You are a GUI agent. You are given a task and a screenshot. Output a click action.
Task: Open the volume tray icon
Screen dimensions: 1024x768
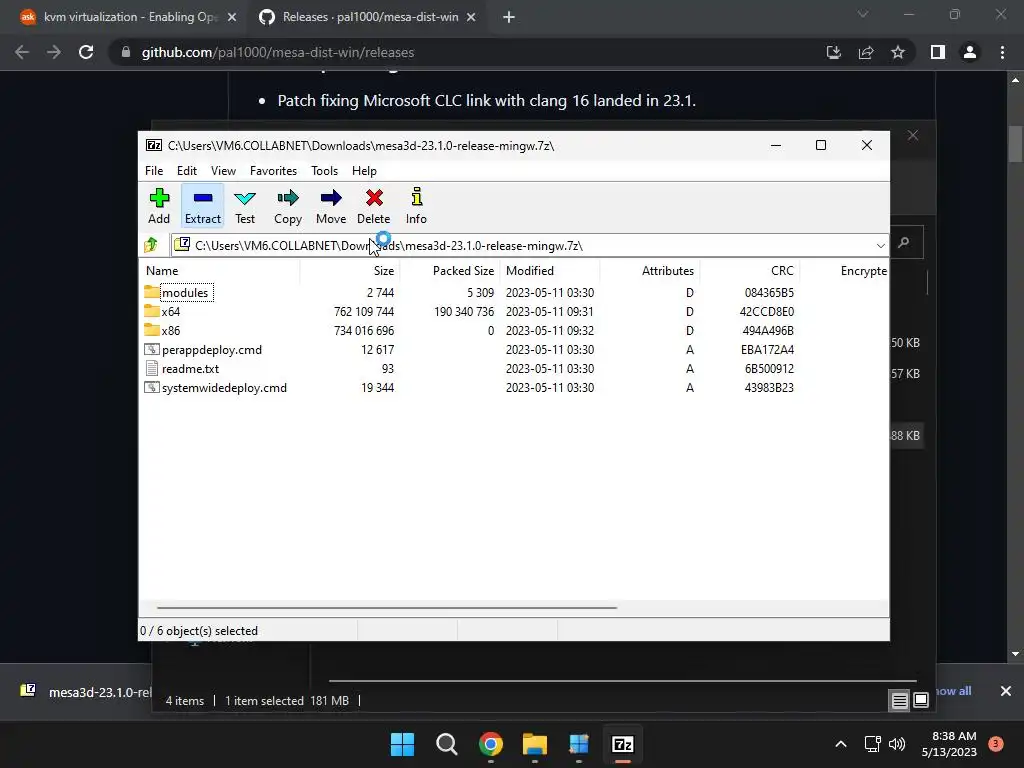(x=897, y=744)
